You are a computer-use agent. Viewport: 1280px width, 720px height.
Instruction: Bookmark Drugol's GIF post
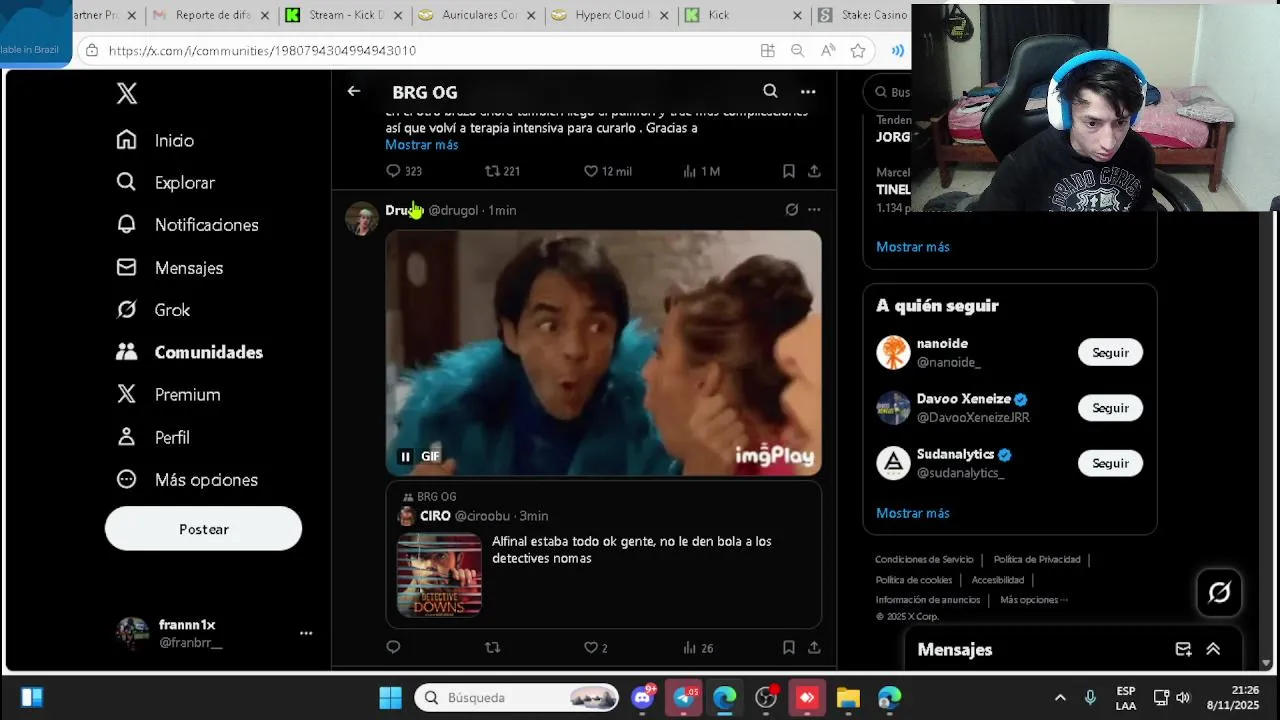[x=789, y=647]
